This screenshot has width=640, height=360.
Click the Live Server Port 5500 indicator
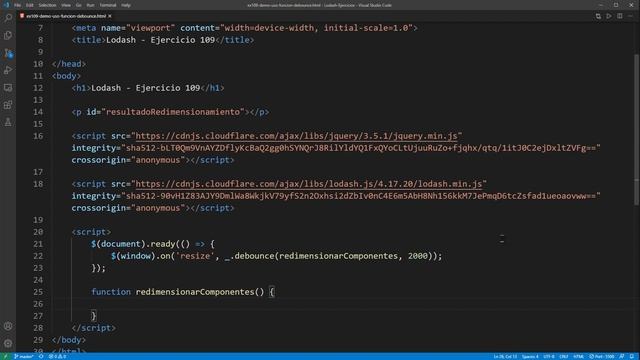[x=602, y=356]
